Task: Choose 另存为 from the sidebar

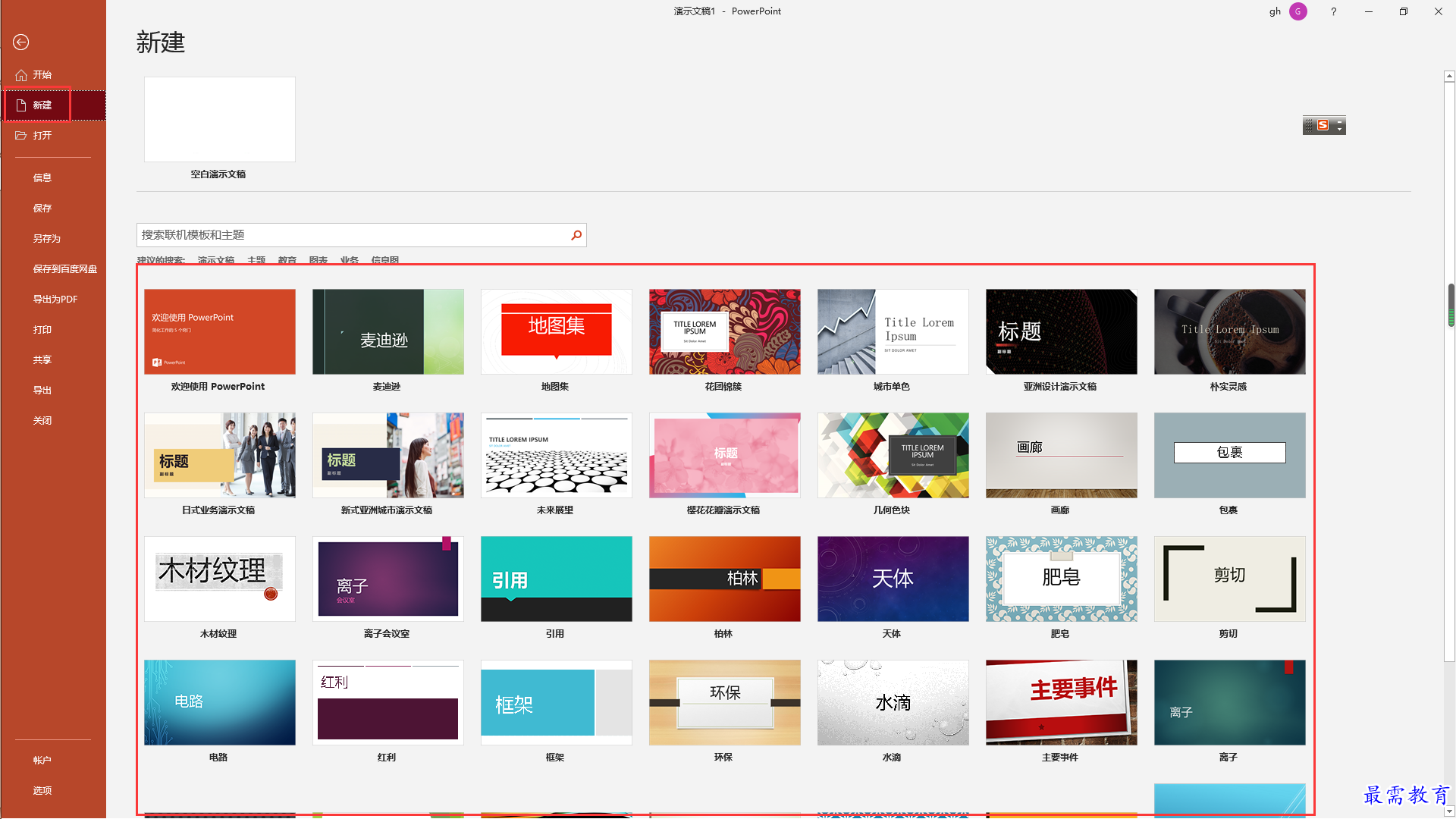Action: coord(53,239)
